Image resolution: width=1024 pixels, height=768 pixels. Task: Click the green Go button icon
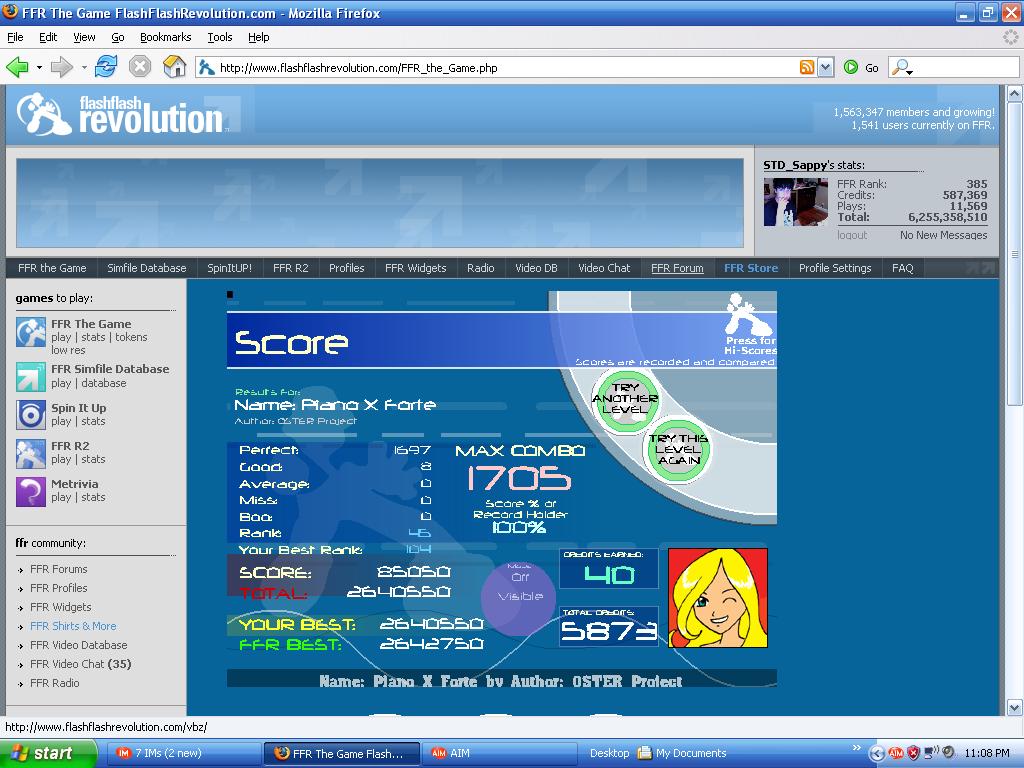point(850,67)
